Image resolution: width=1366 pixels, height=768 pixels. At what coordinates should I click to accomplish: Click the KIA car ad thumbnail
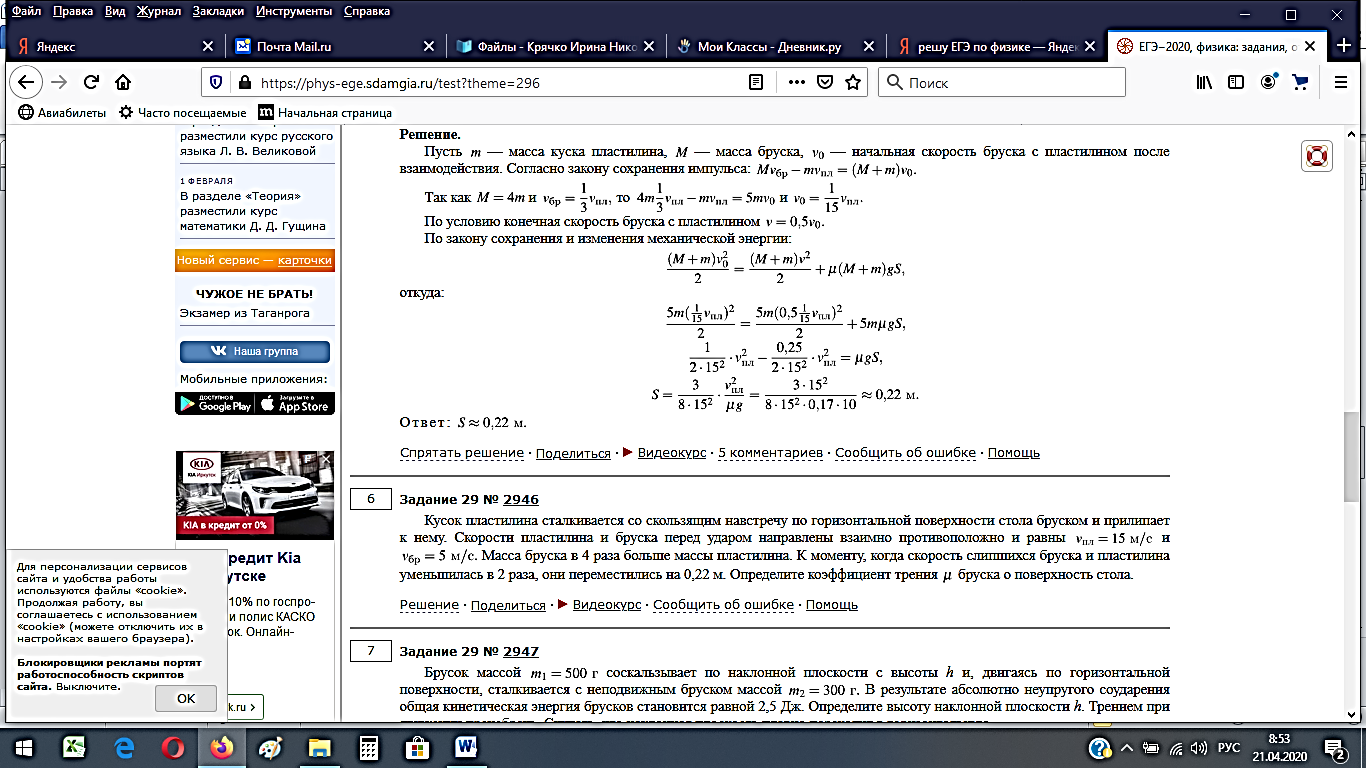[255, 496]
